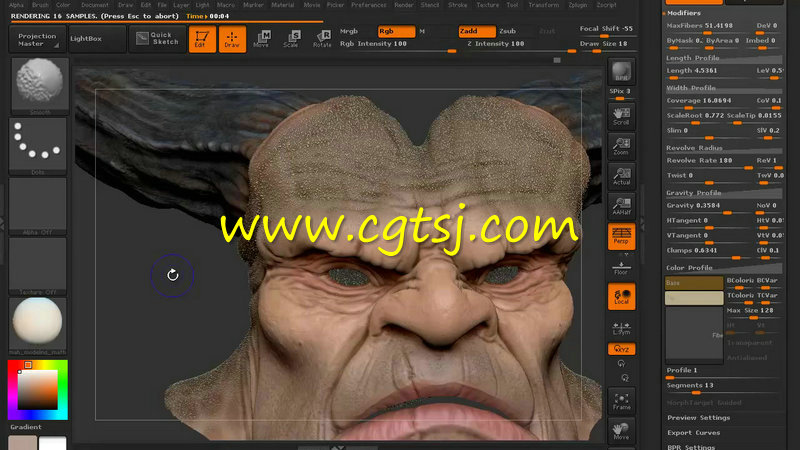Expand the Length Profile curve

pyautogui.click(x=723, y=58)
